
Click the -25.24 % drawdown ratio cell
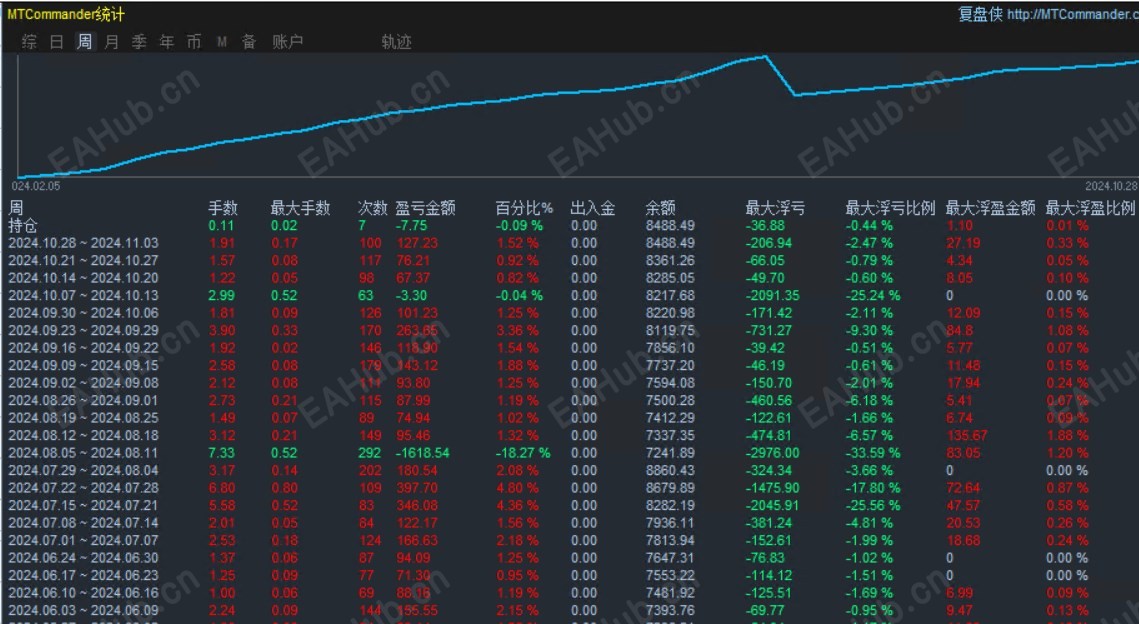tap(872, 296)
